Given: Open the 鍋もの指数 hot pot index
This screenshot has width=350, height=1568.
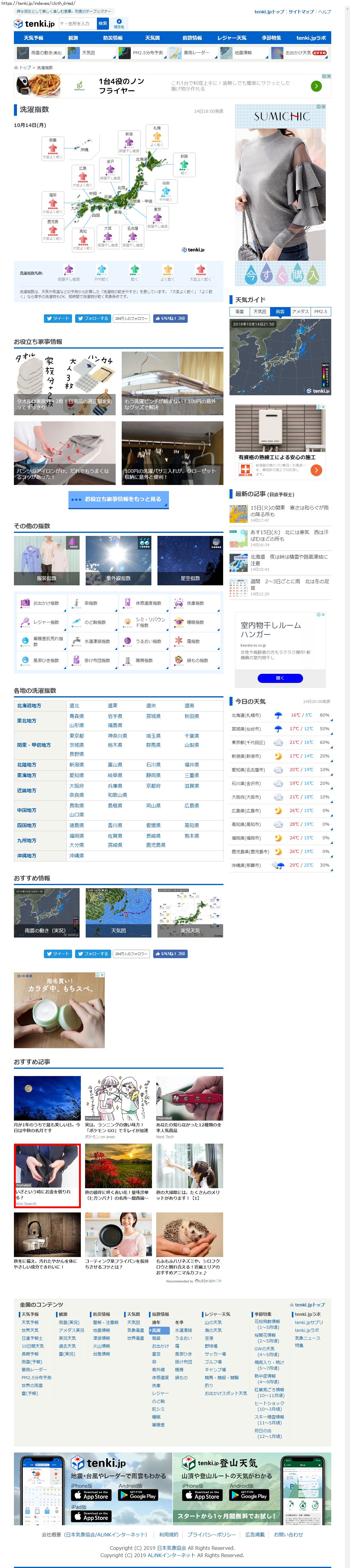Looking at the screenshot, I should coord(179,660).
